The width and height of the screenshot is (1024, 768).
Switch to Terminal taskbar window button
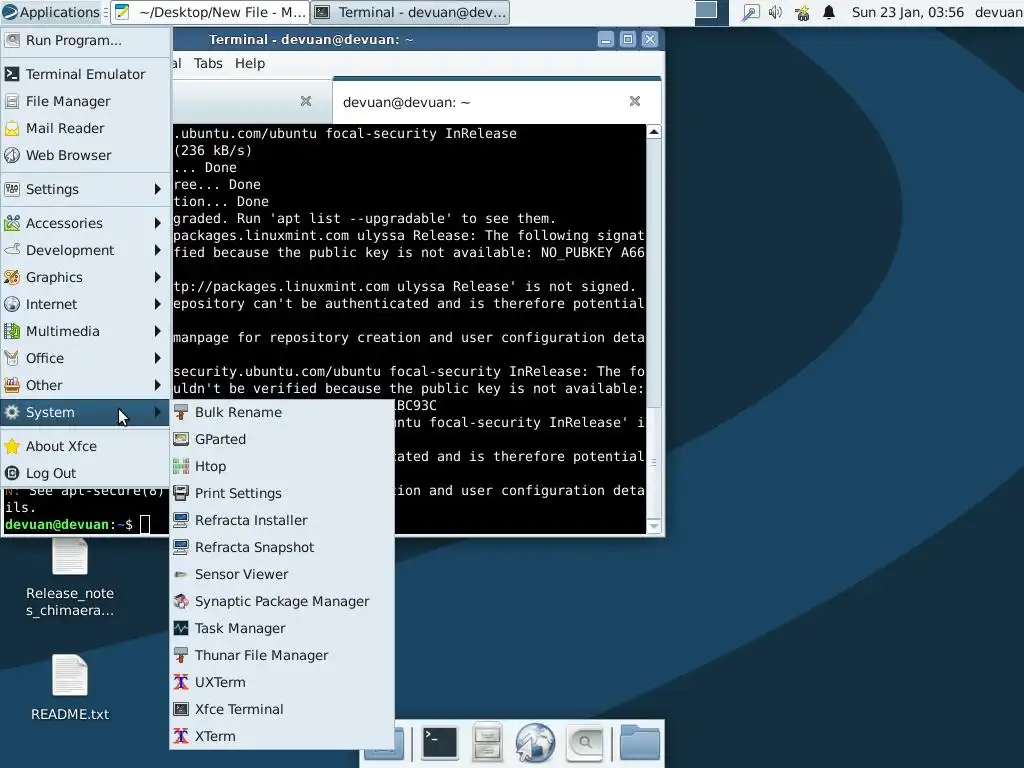point(410,12)
